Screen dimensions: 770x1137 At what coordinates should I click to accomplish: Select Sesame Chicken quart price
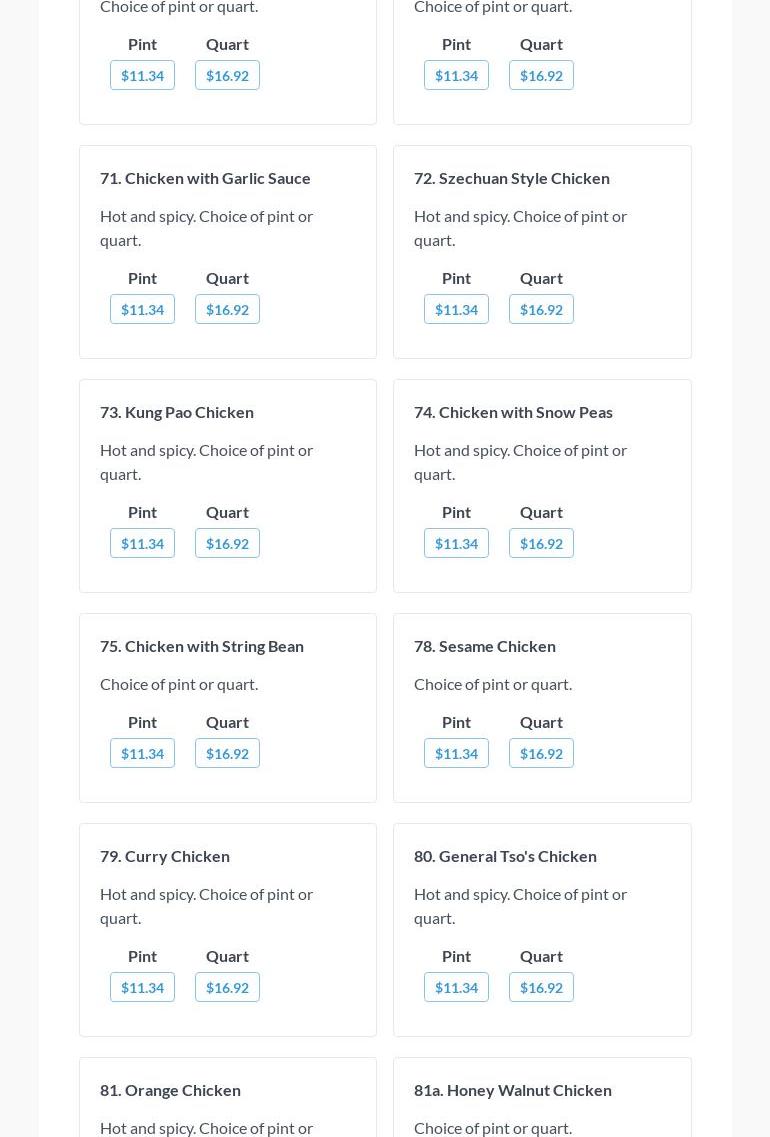point(541,753)
